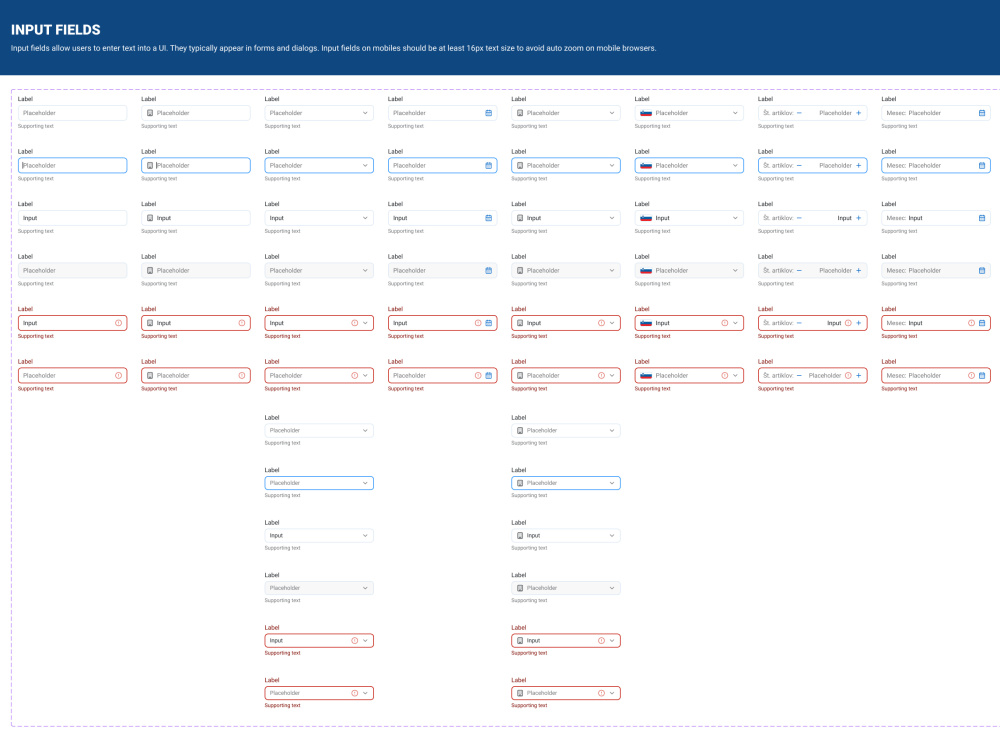The width and height of the screenshot is (1000, 750).
Task: Click error icon in red unprefixed 'Placeholder' date field
Action: (478, 376)
